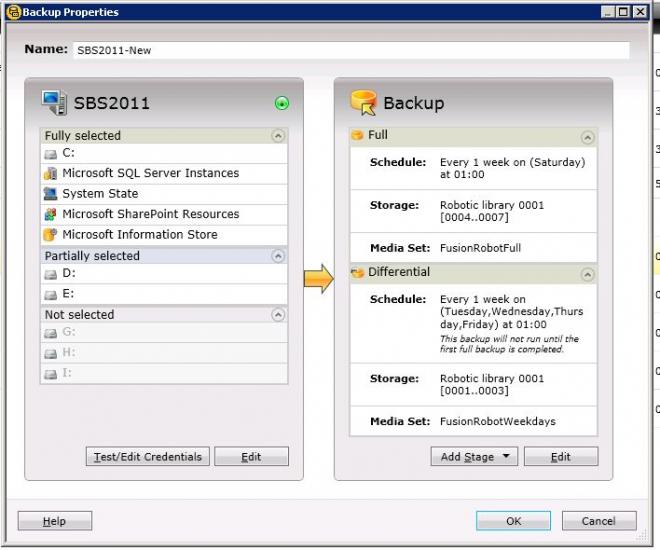Click the FusionRobotFull media set value
This screenshot has width=660, height=550.
pyautogui.click(x=480, y=248)
